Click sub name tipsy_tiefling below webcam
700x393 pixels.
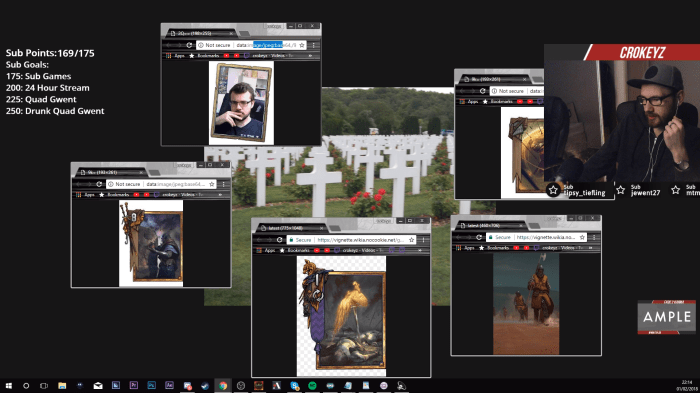(x=584, y=193)
